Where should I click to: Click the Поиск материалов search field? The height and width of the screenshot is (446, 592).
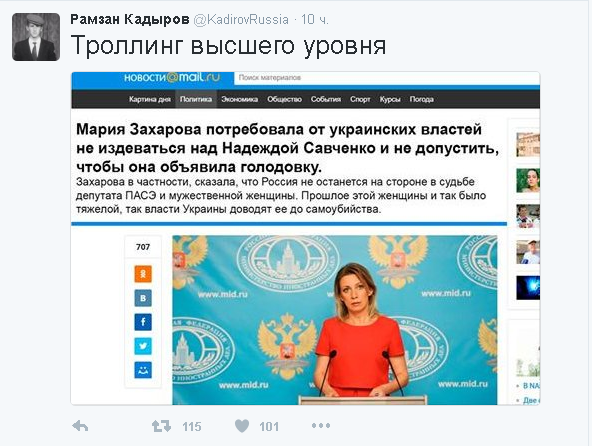click(x=387, y=78)
